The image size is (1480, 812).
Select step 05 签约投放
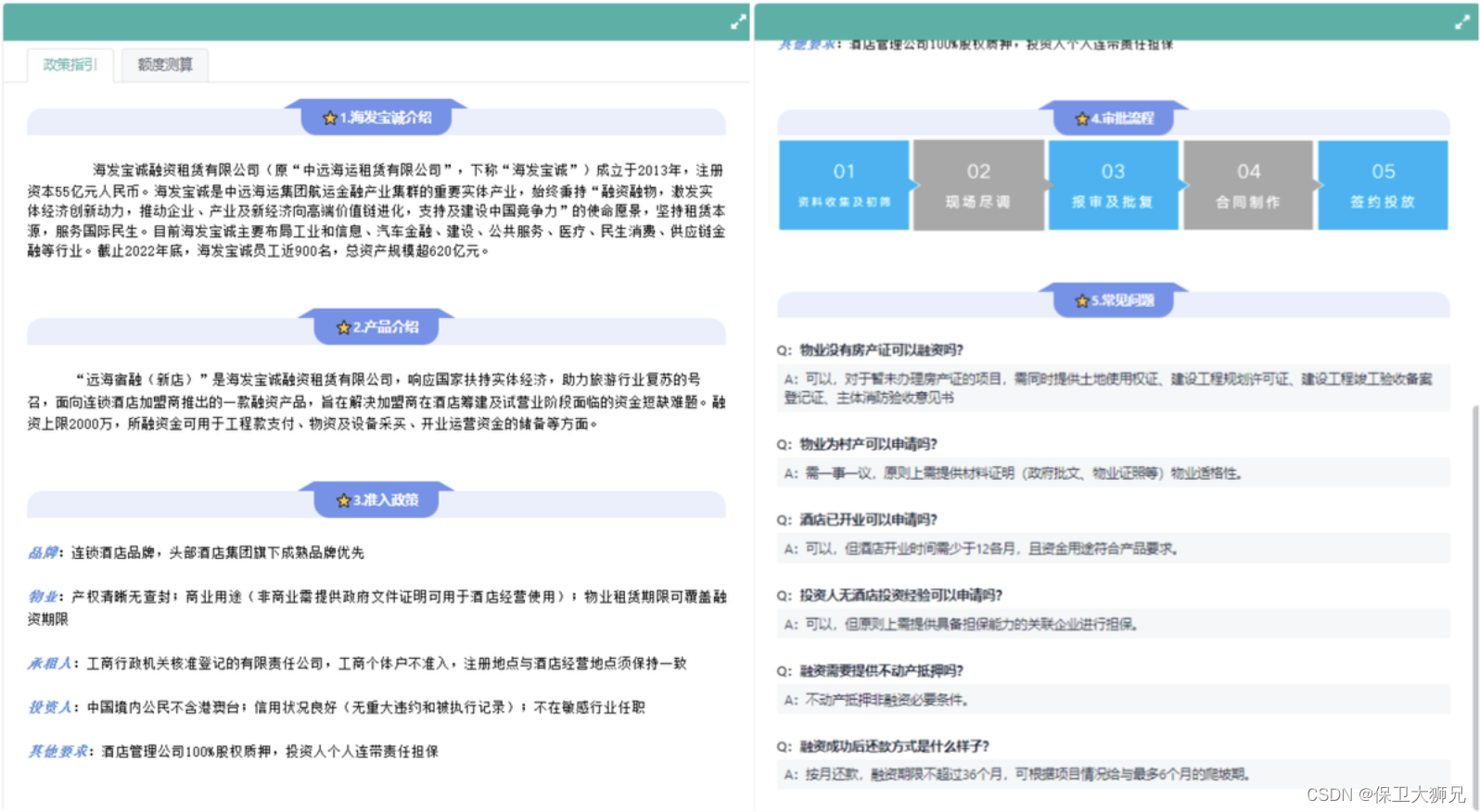point(1383,185)
